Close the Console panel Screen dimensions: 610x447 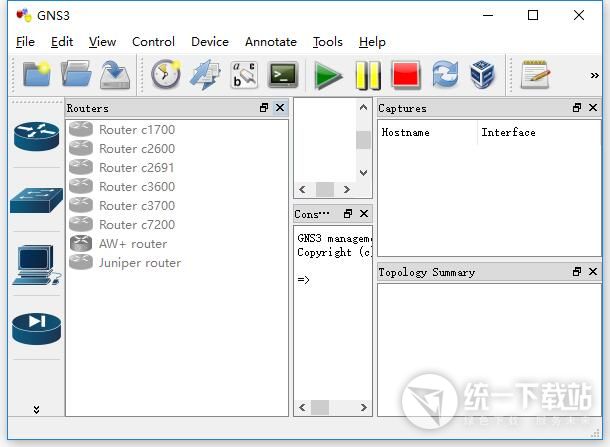[364, 214]
